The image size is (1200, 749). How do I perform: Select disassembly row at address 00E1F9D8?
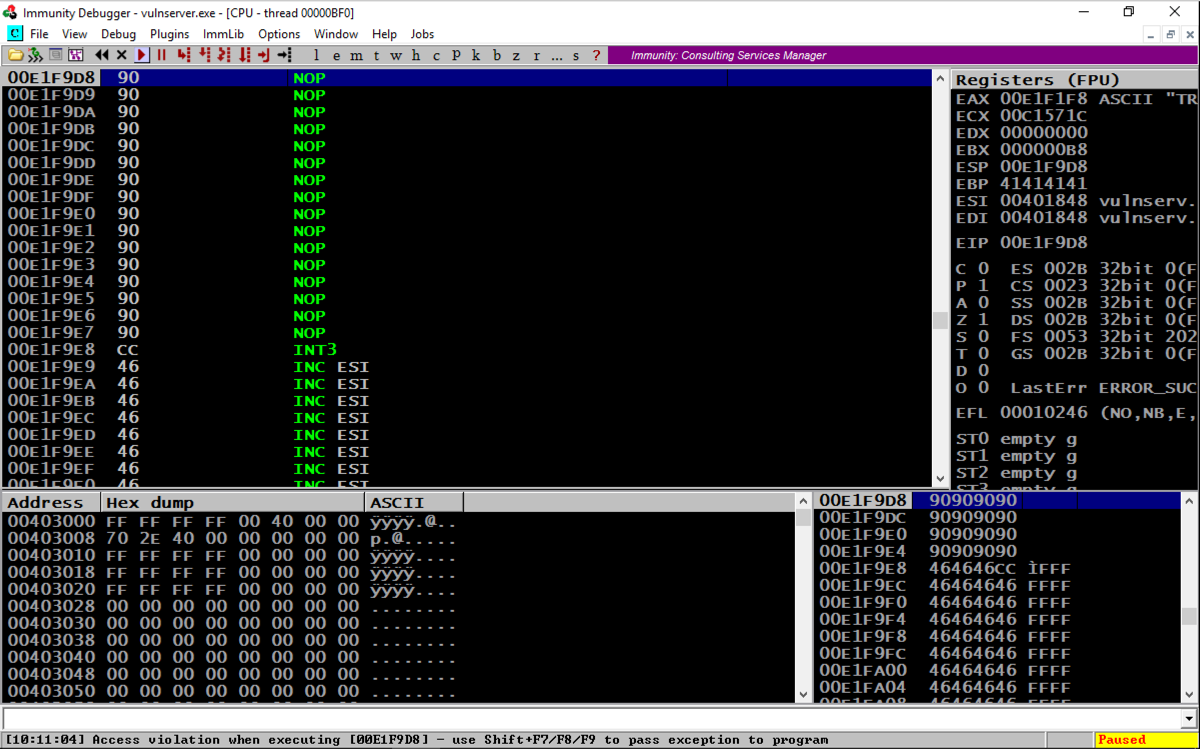467,78
